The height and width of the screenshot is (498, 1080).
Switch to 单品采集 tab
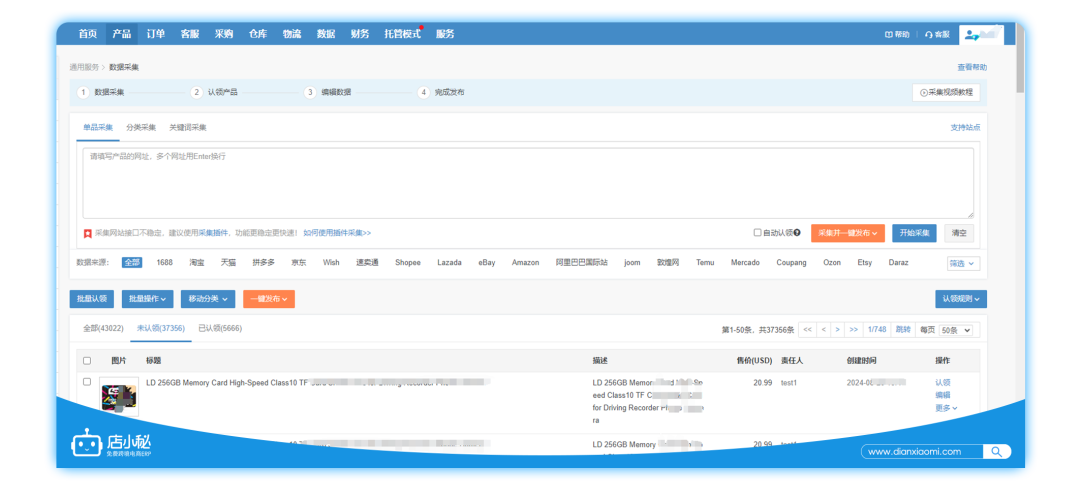point(98,127)
